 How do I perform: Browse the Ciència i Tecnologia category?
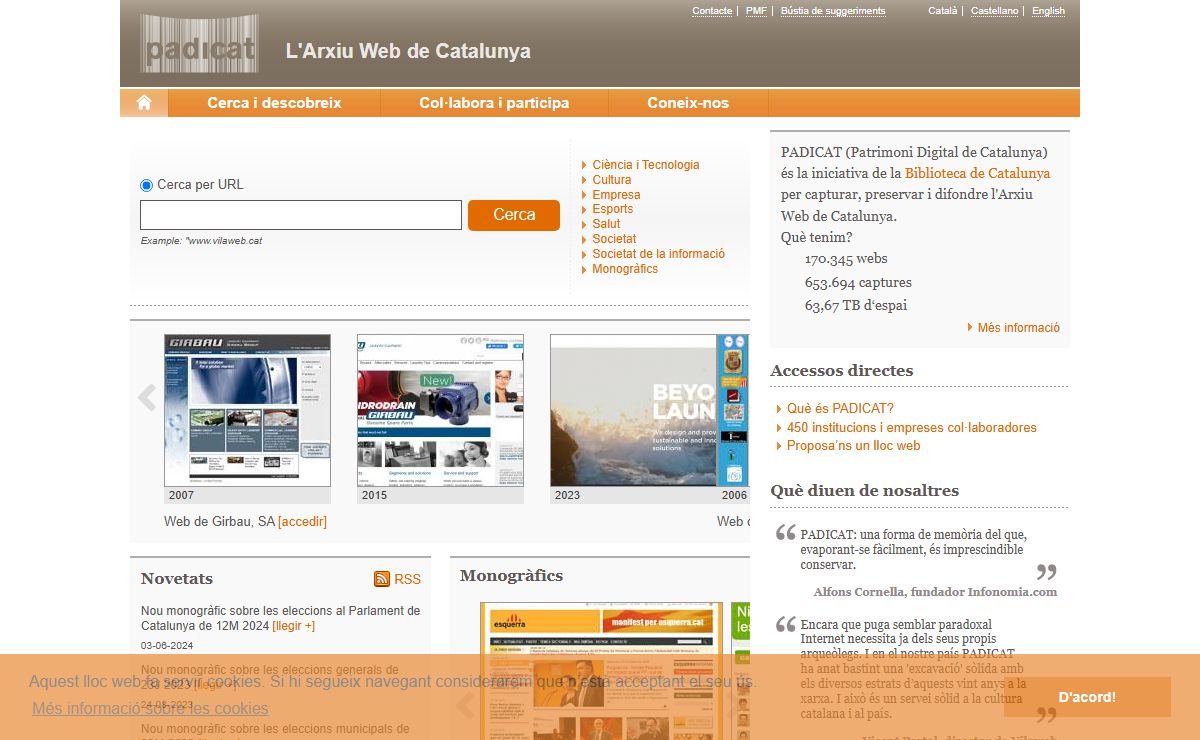[646, 165]
